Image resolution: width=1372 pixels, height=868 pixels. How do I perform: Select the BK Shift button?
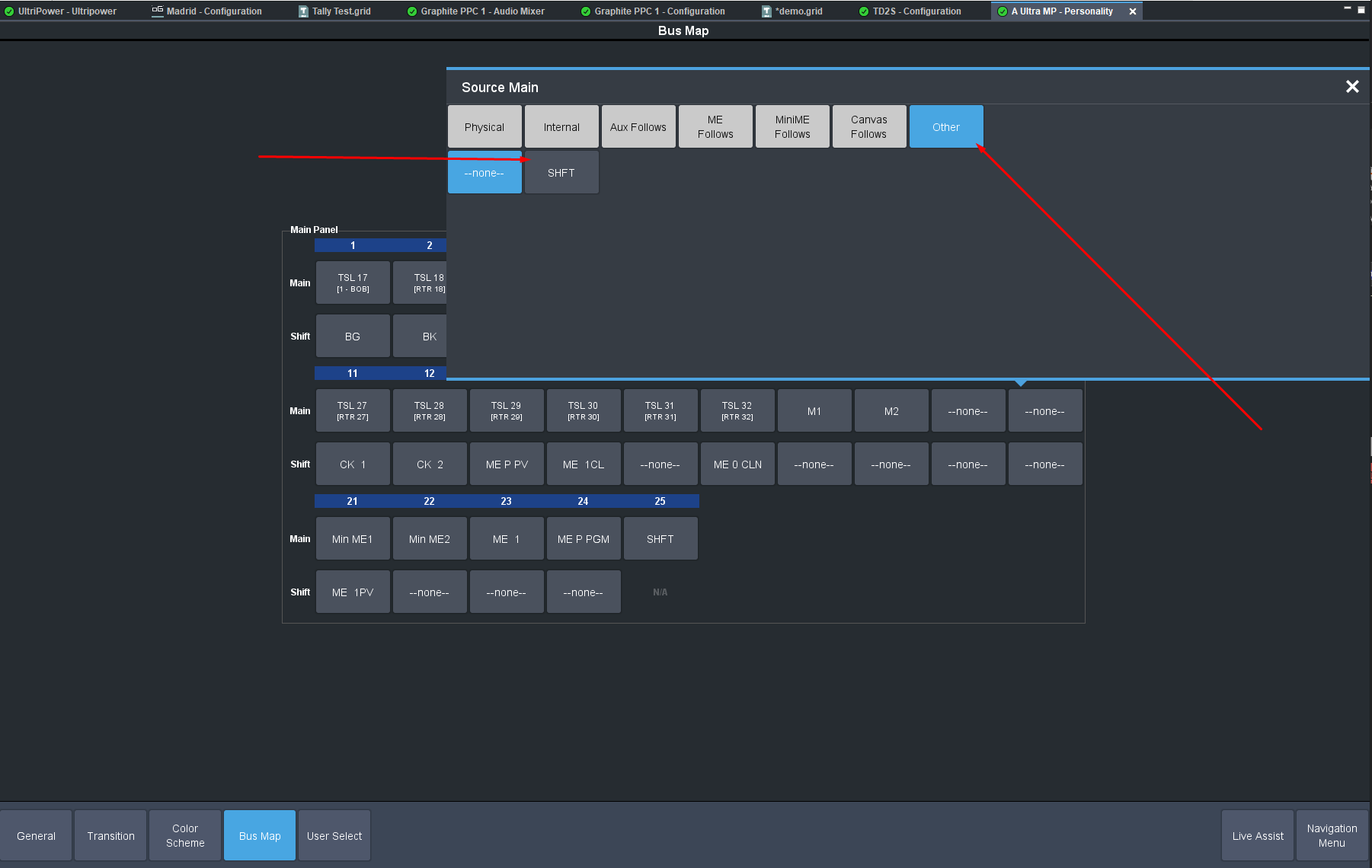click(420, 336)
